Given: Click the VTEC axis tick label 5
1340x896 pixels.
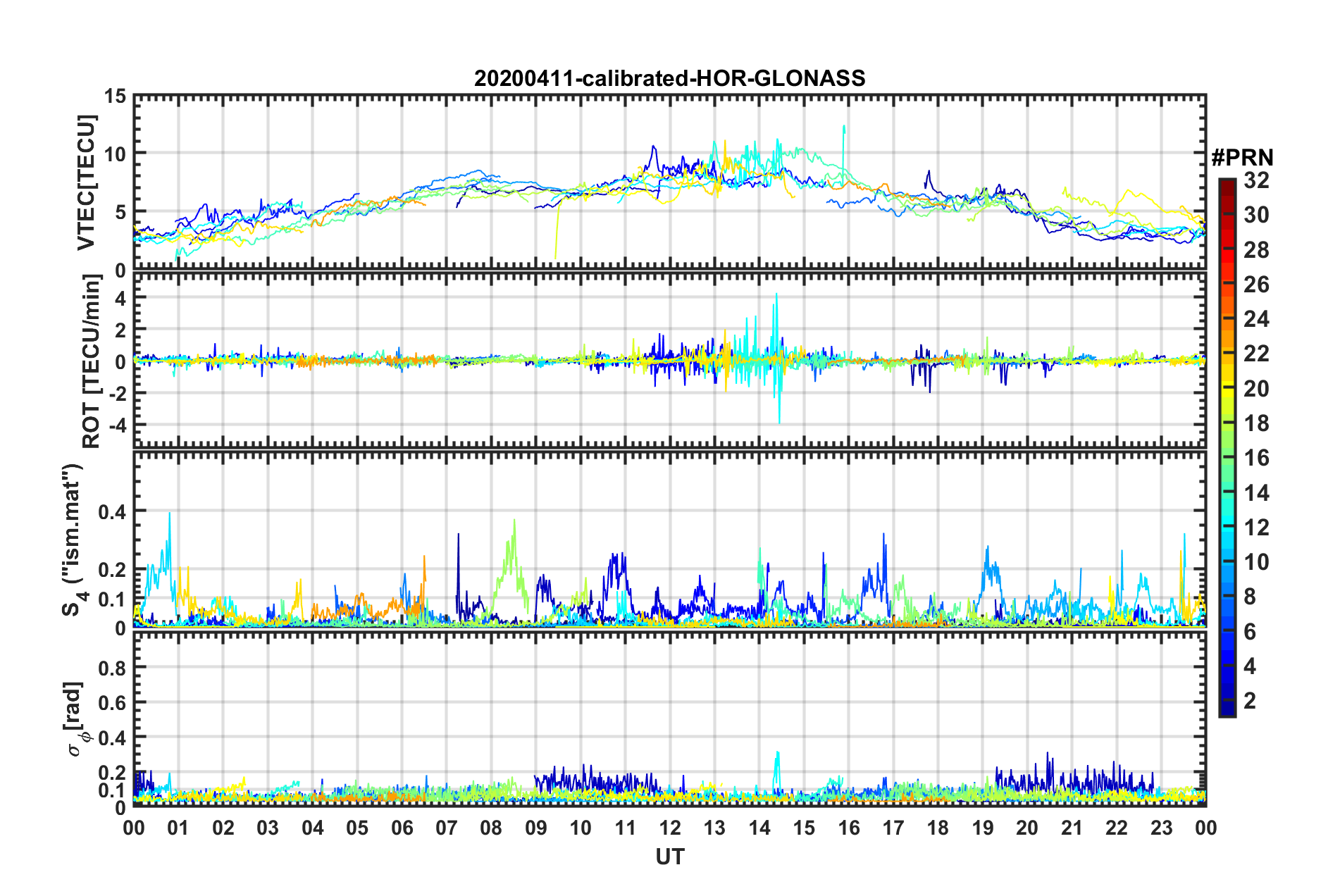Looking at the screenshot, I should [x=120, y=212].
